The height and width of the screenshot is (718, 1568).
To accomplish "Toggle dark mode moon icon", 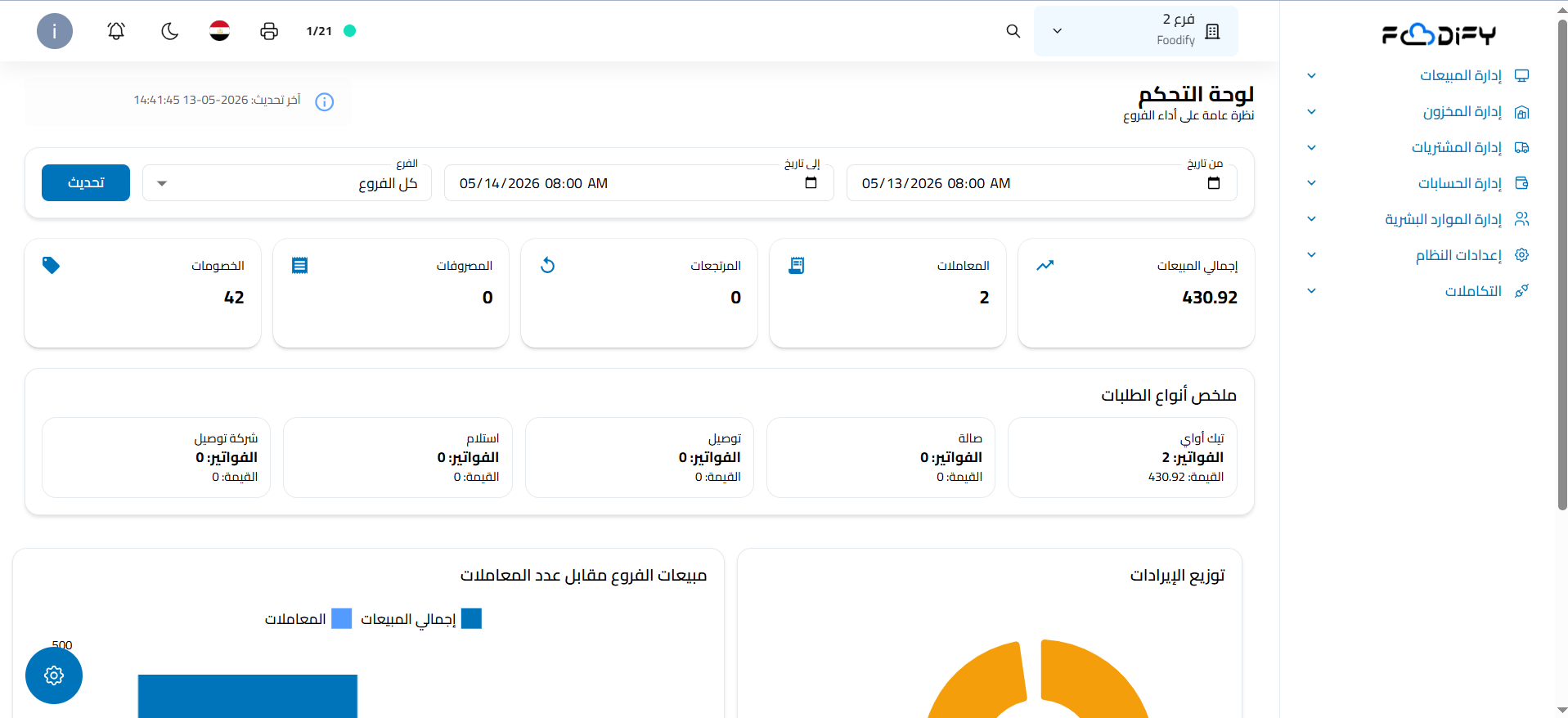I will point(169,31).
